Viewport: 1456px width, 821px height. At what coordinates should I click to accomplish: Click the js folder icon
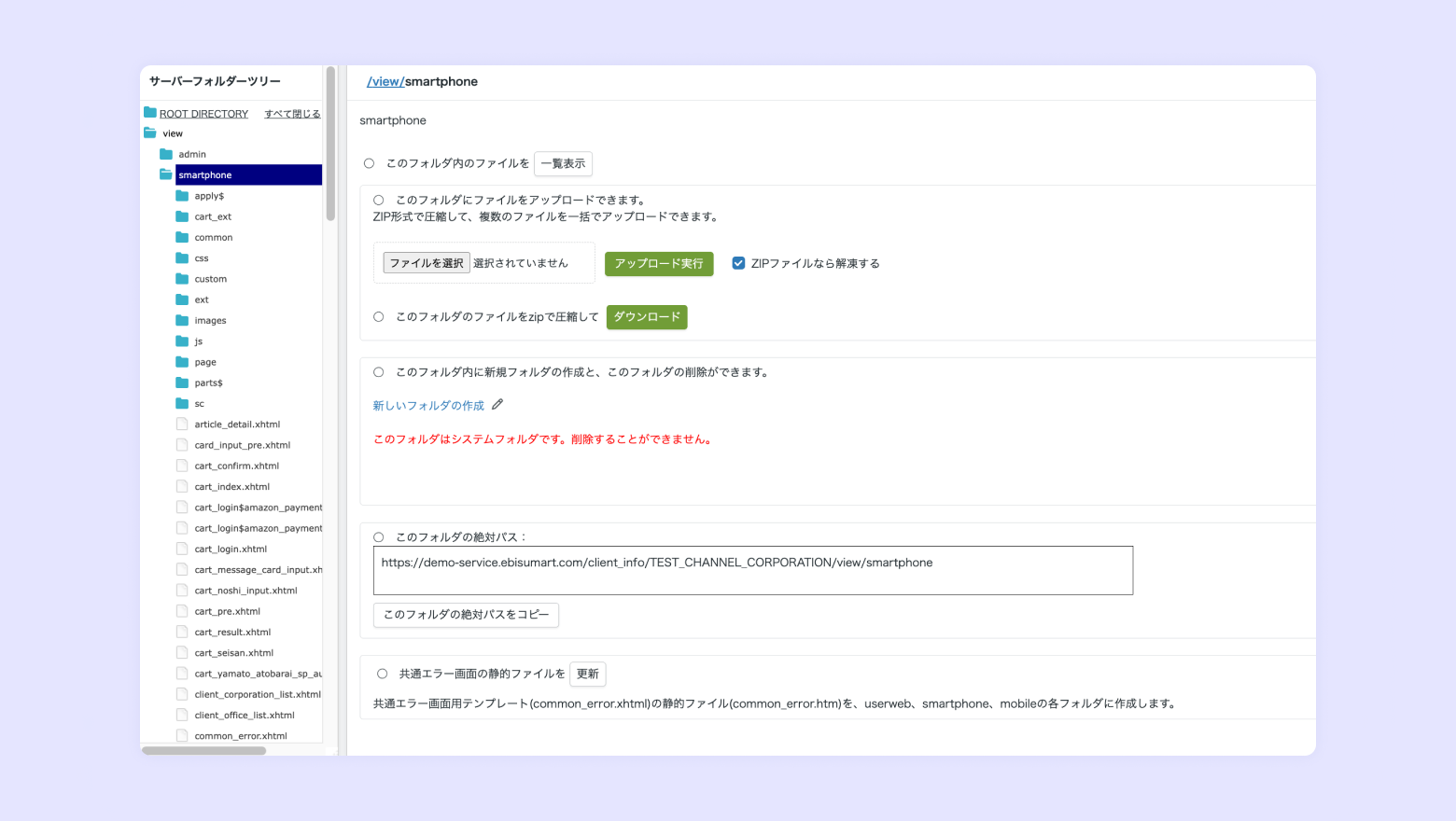182,341
